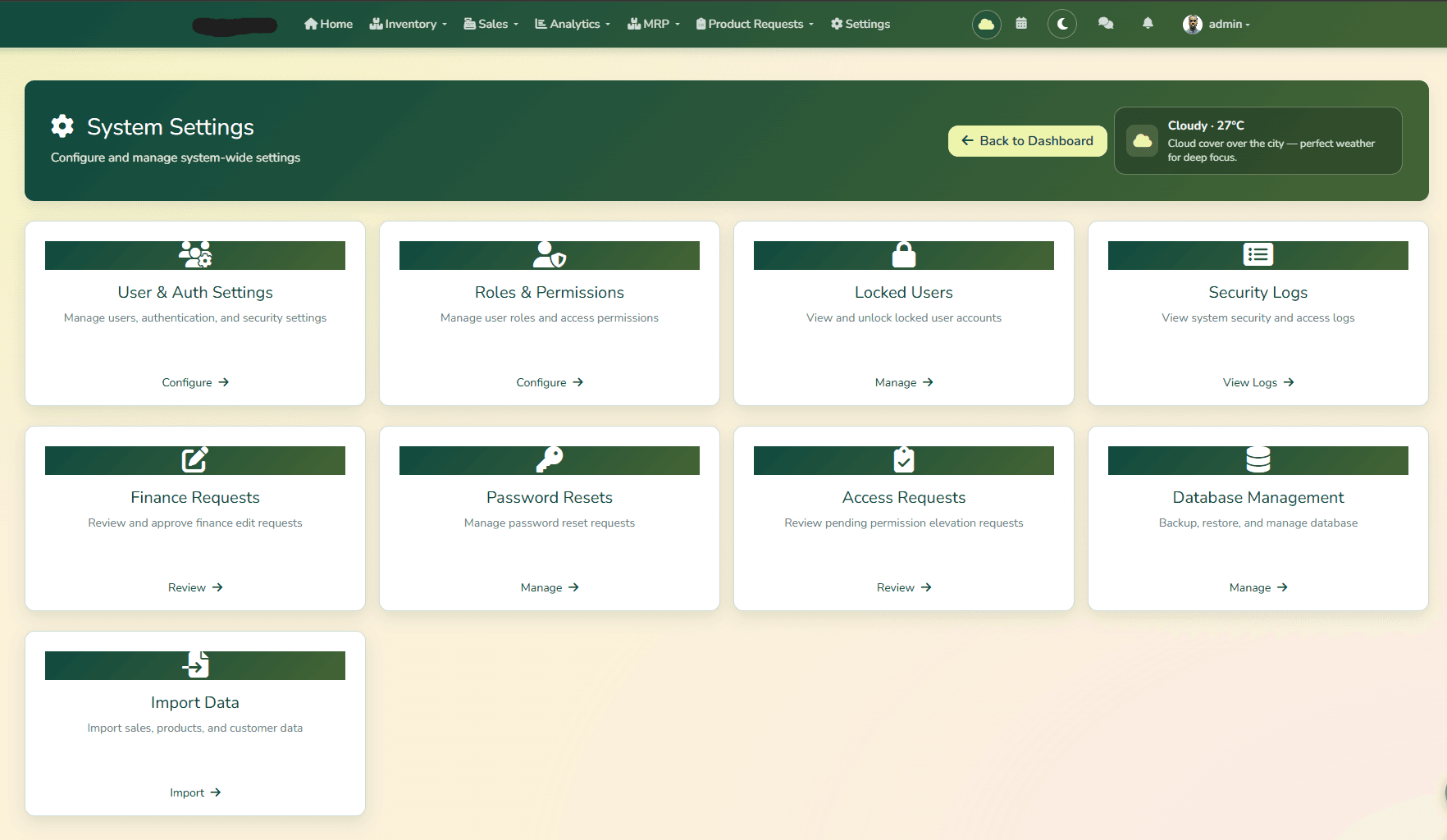Click the weather cloud icon in navbar
The height and width of the screenshot is (840, 1447).
(x=986, y=24)
